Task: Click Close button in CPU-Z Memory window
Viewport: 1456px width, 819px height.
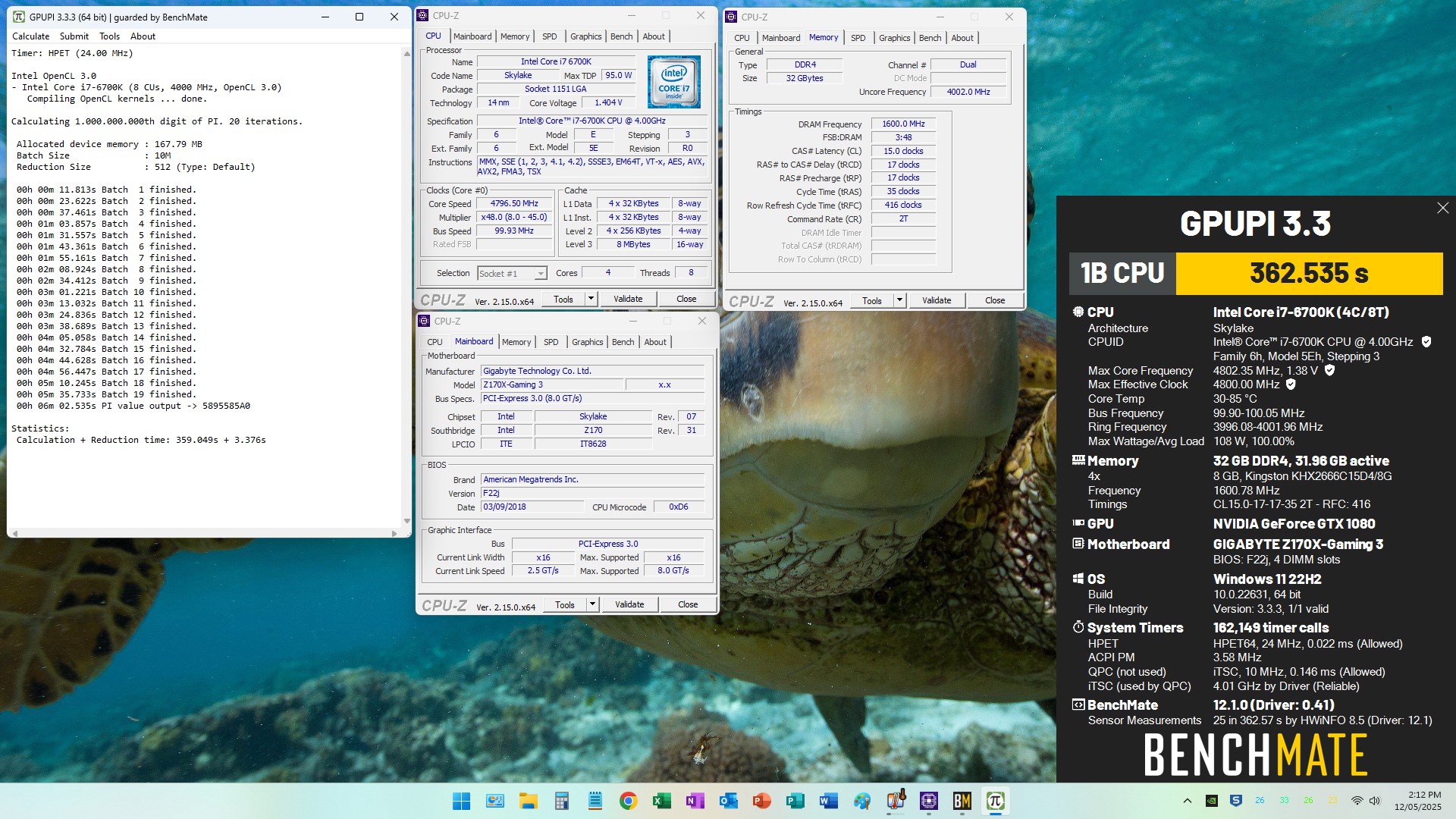Action: click(x=995, y=300)
